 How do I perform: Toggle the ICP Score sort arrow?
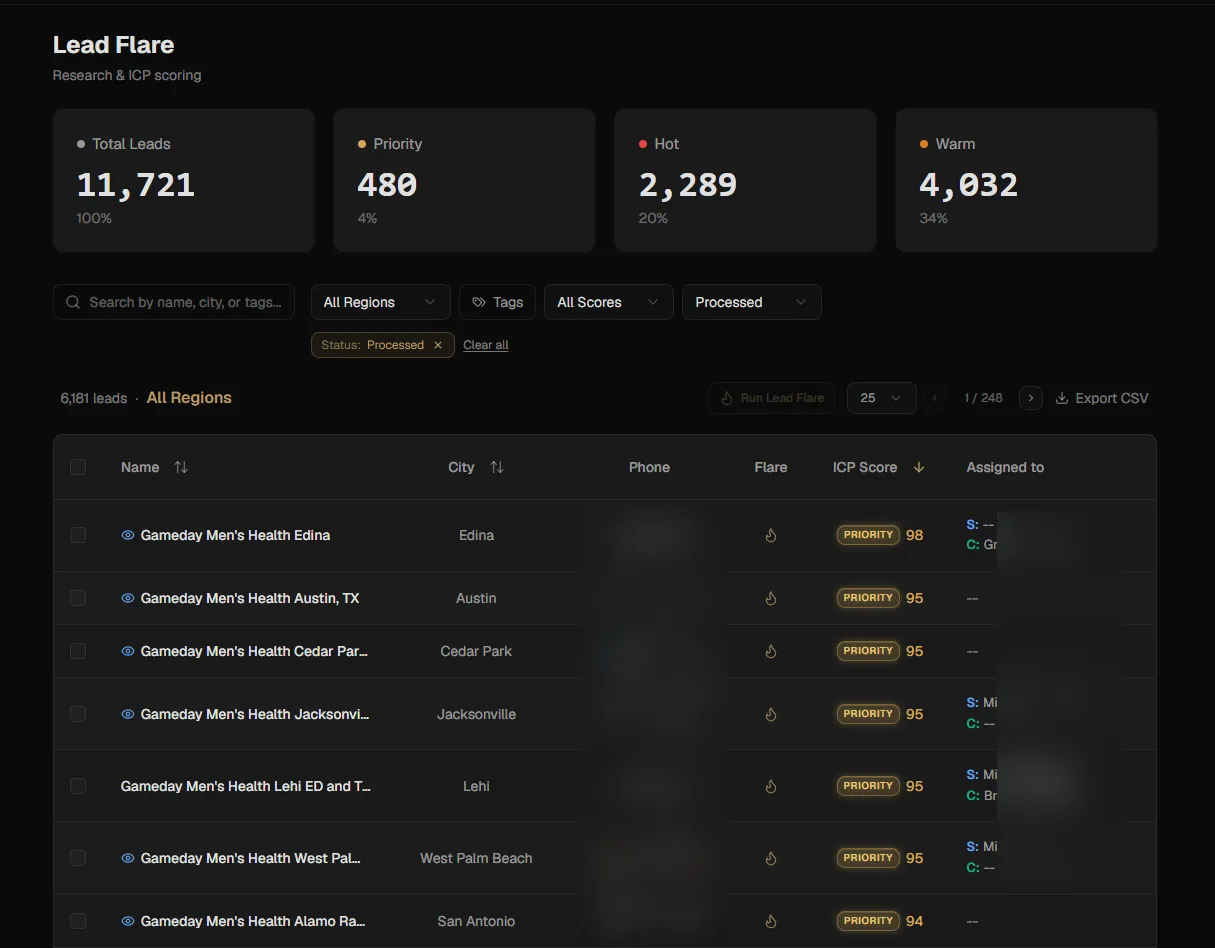919,466
